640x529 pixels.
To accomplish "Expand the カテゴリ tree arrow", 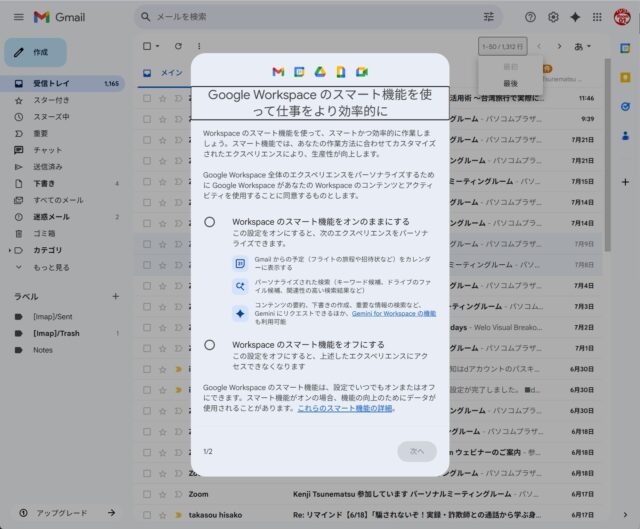I will point(9,250).
